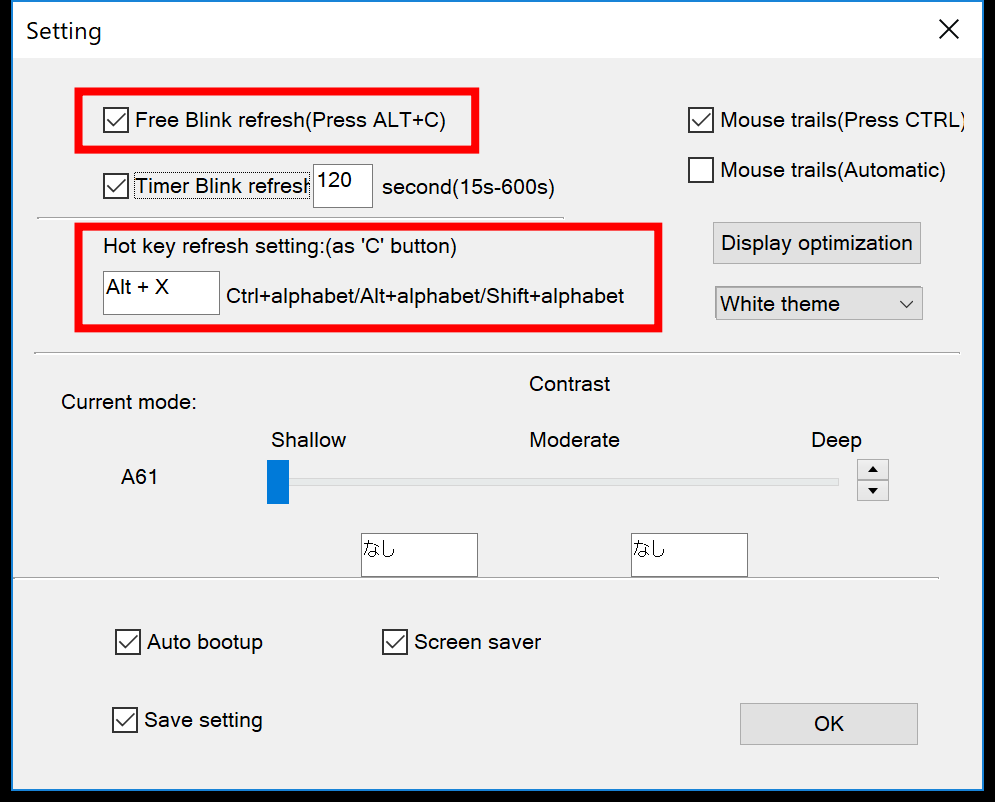
Task: Confirm settings with the OK button
Action: [x=829, y=723]
